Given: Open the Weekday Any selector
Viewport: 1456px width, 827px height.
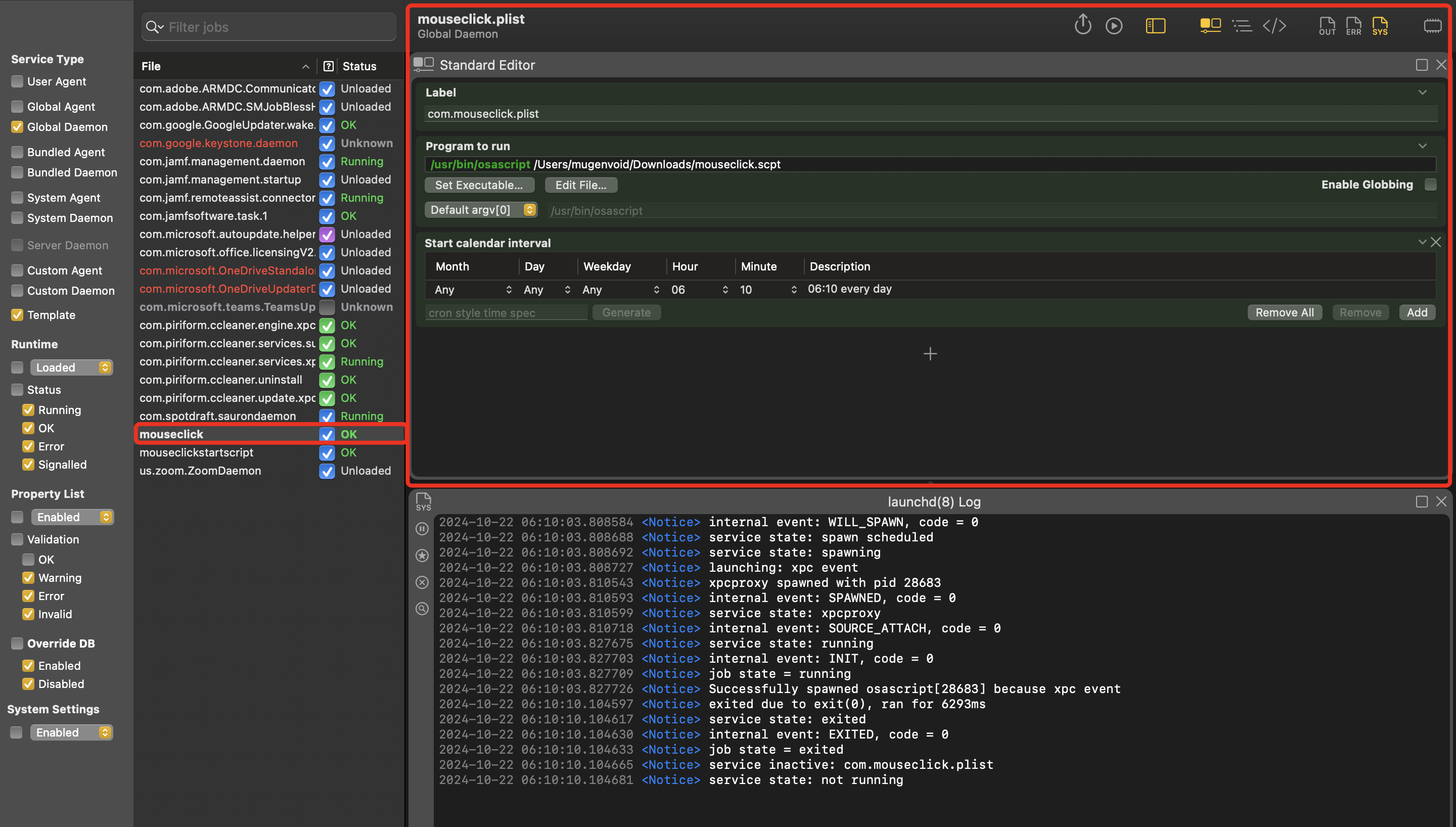Looking at the screenshot, I should click(620, 290).
